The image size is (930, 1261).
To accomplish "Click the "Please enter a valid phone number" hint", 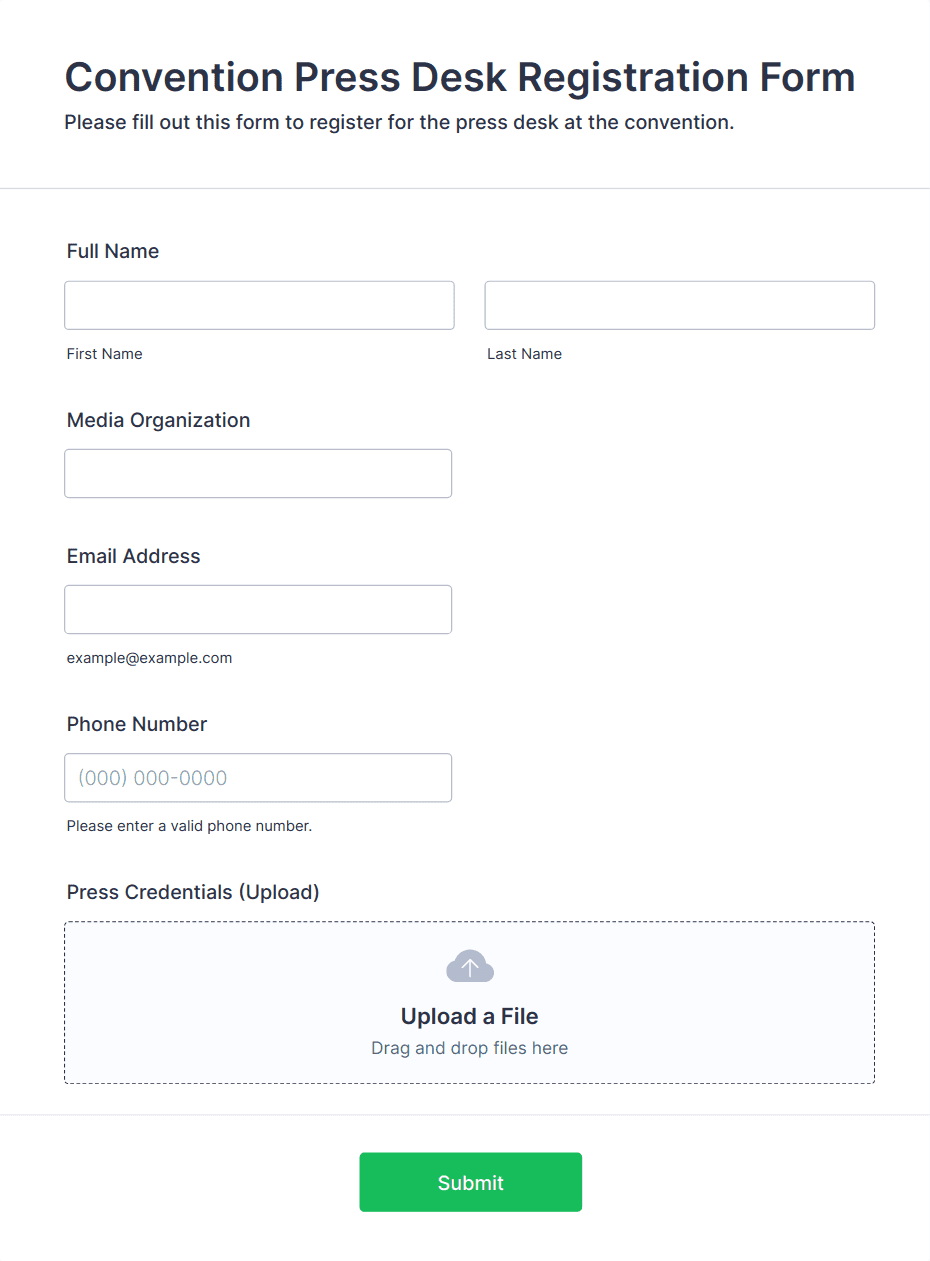I will 189,826.
